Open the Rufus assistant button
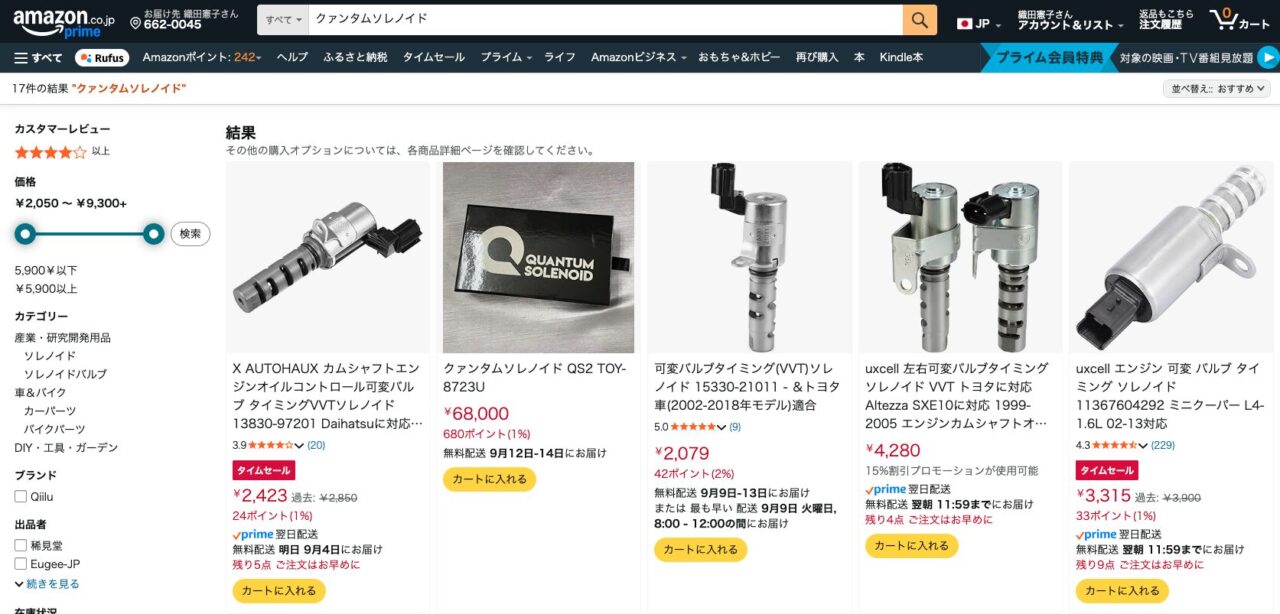This screenshot has width=1280, height=614. pos(102,58)
